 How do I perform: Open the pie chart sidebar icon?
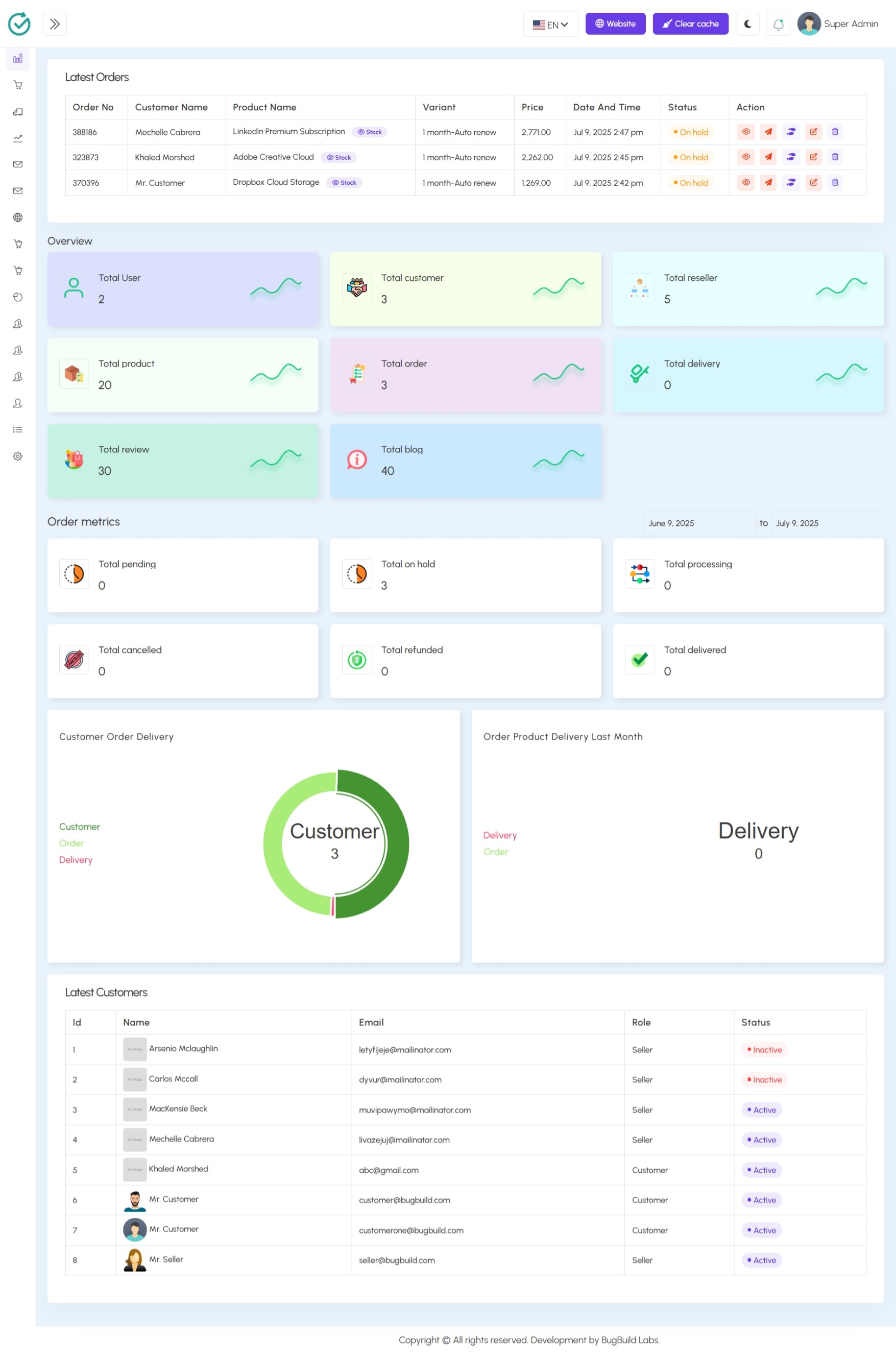(x=18, y=297)
